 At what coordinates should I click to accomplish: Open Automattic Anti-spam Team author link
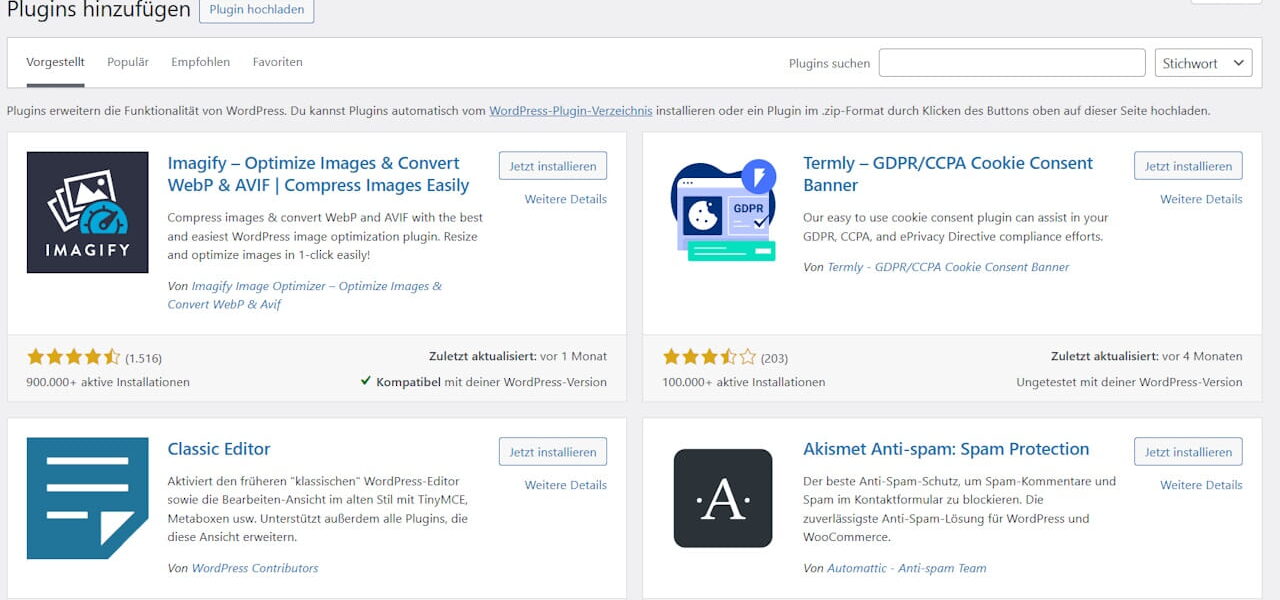906,568
